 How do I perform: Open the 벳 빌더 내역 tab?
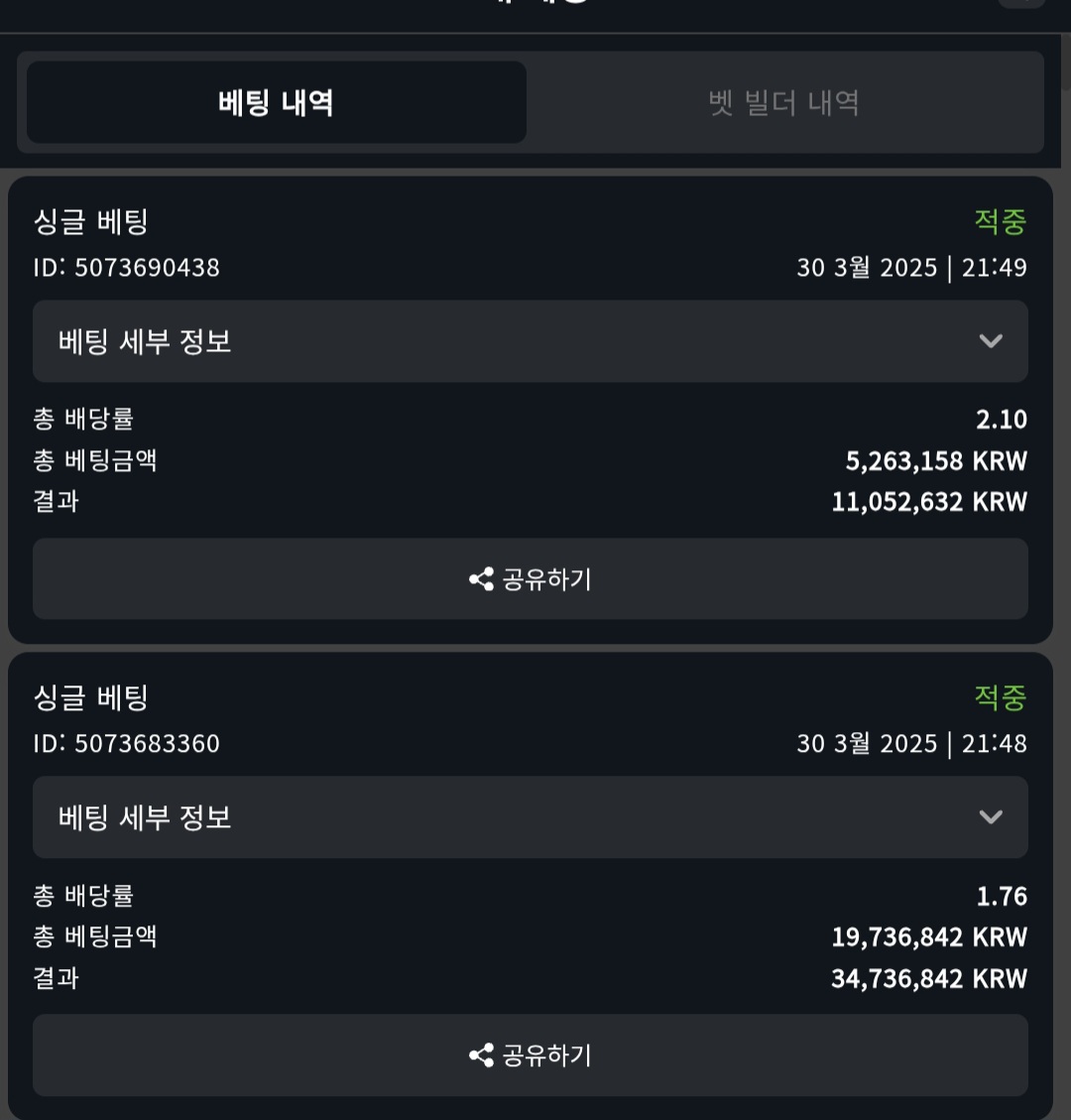click(x=783, y=103)
